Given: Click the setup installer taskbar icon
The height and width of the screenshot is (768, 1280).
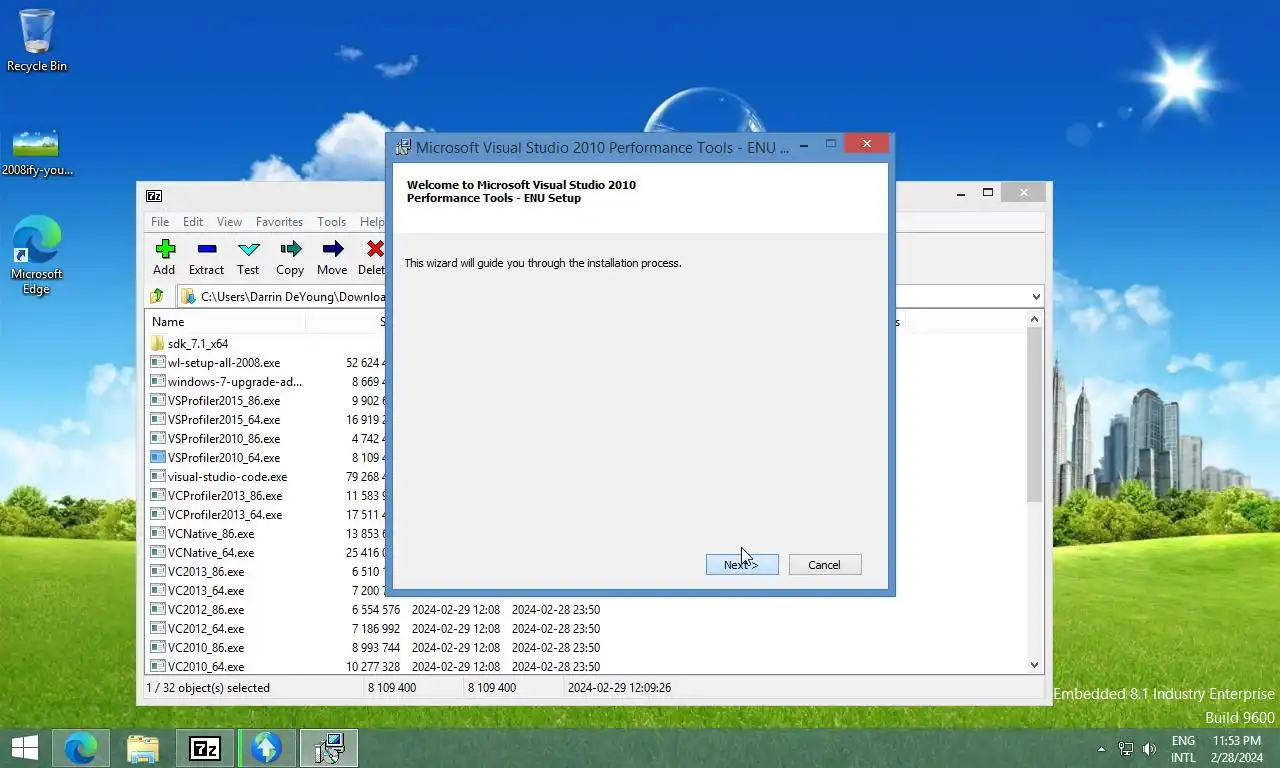Looking at the screenshot, I should [x=329, y=748].
